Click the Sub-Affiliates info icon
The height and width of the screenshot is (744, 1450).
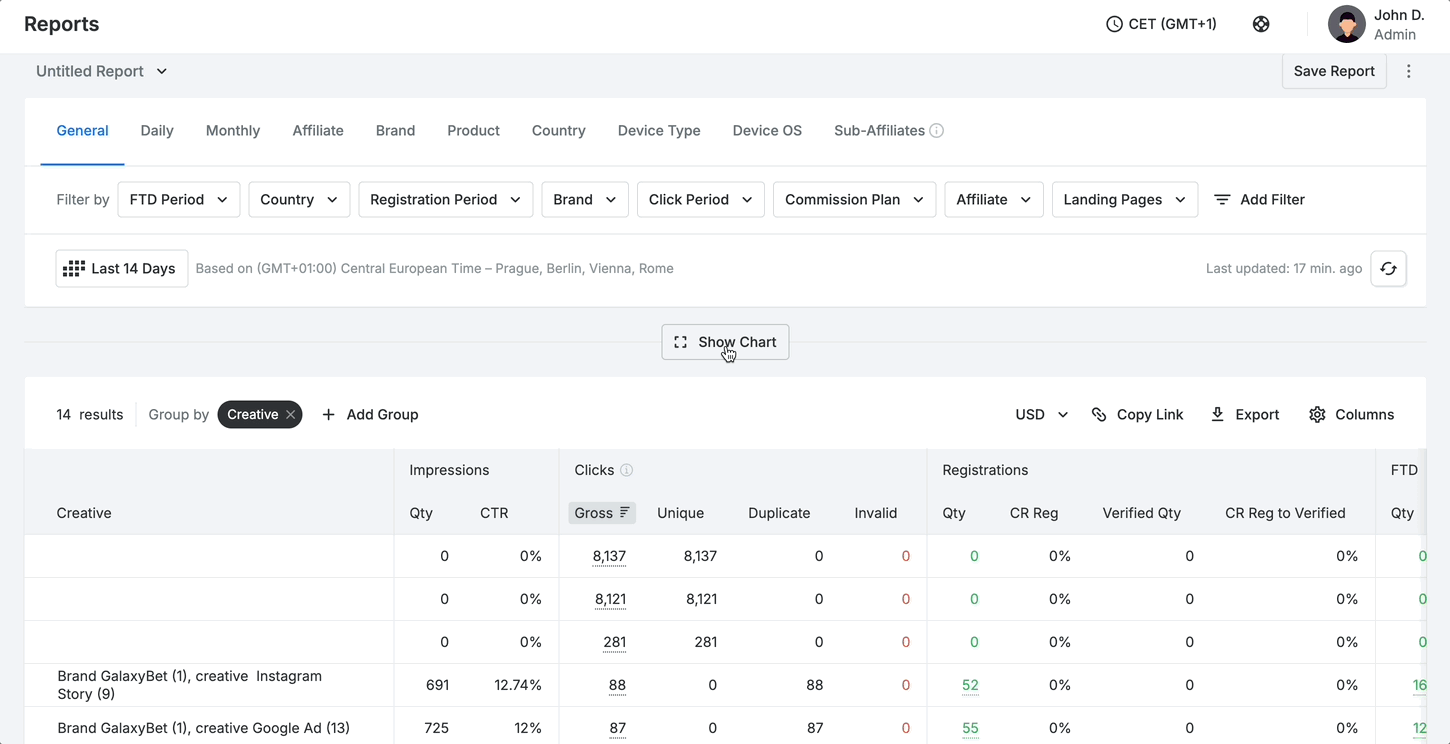(937, 131)
